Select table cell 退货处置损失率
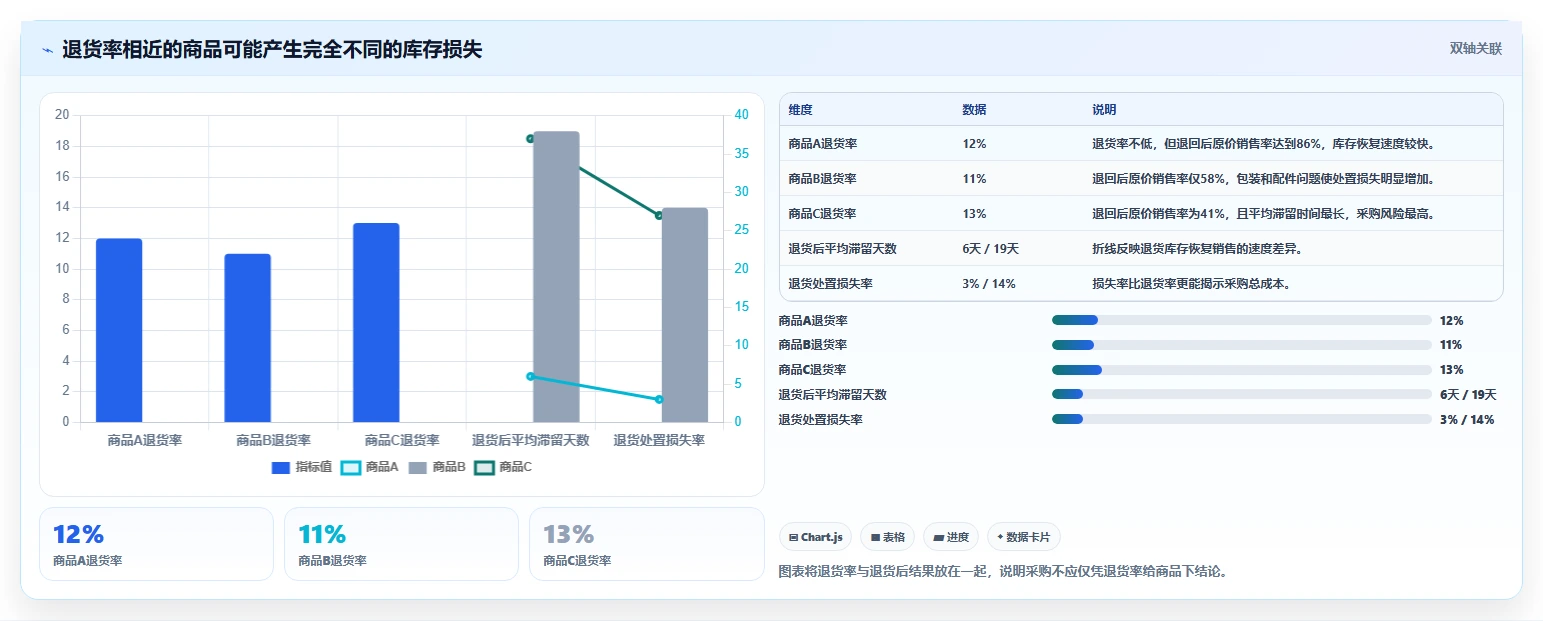 (830, 284)
